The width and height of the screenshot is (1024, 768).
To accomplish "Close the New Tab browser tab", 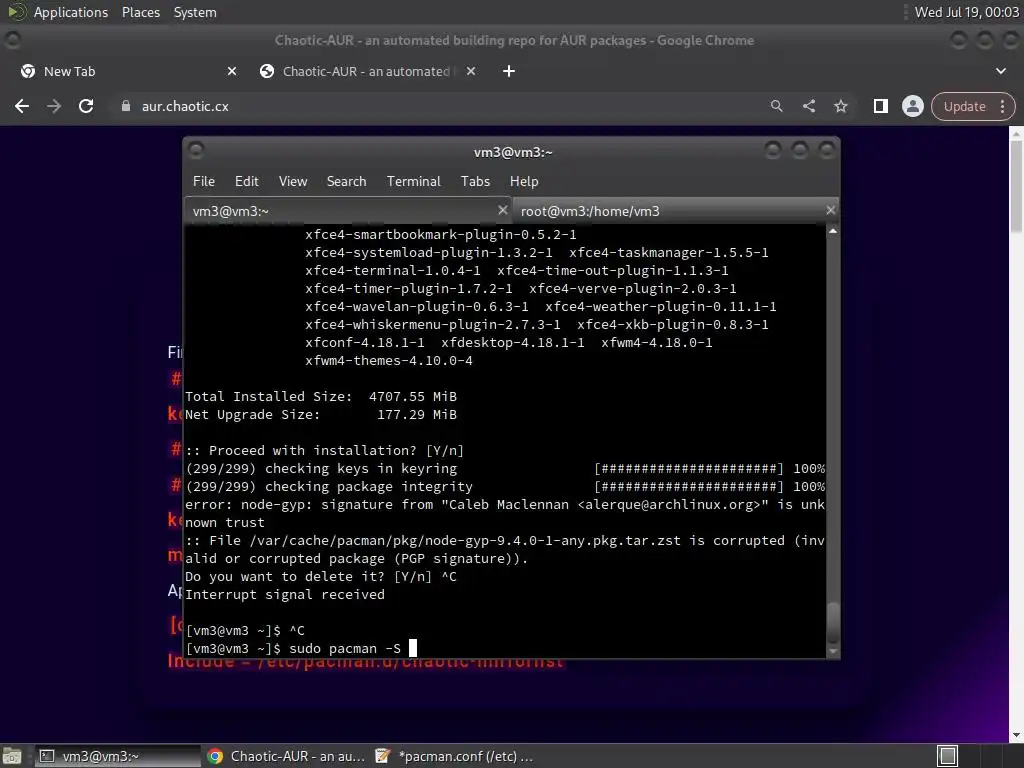I will coord(232,71).
